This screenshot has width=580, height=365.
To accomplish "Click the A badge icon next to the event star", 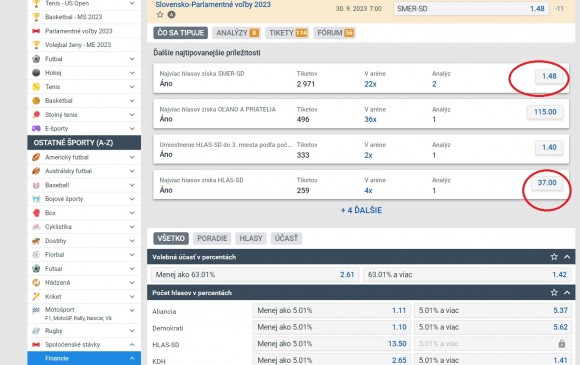I will point(171,15).
